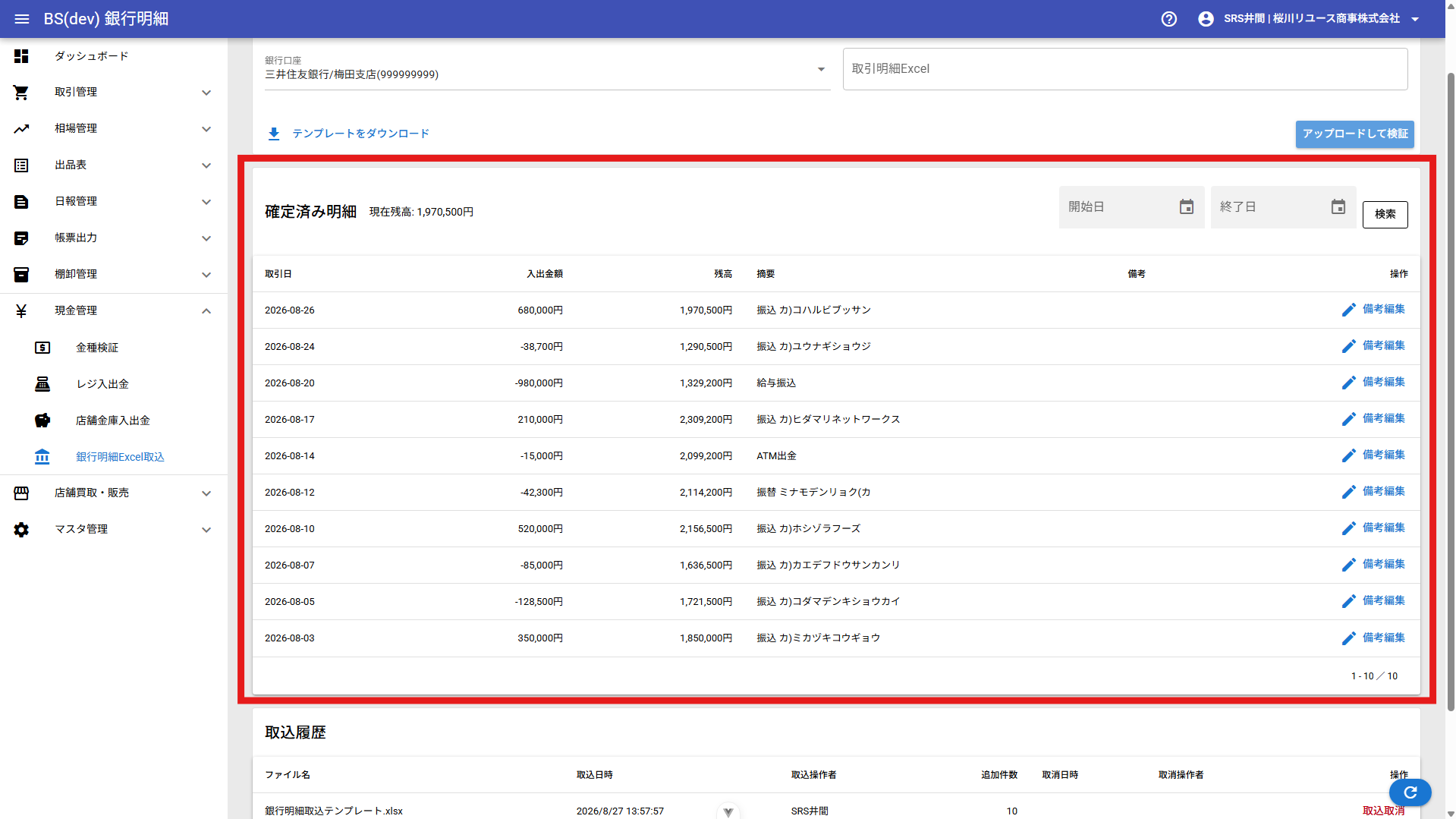The image size is (1456, 819).
Task: Click the pencil icon in the 2026-08-07 row
Action: click(x=1348, y=565)
